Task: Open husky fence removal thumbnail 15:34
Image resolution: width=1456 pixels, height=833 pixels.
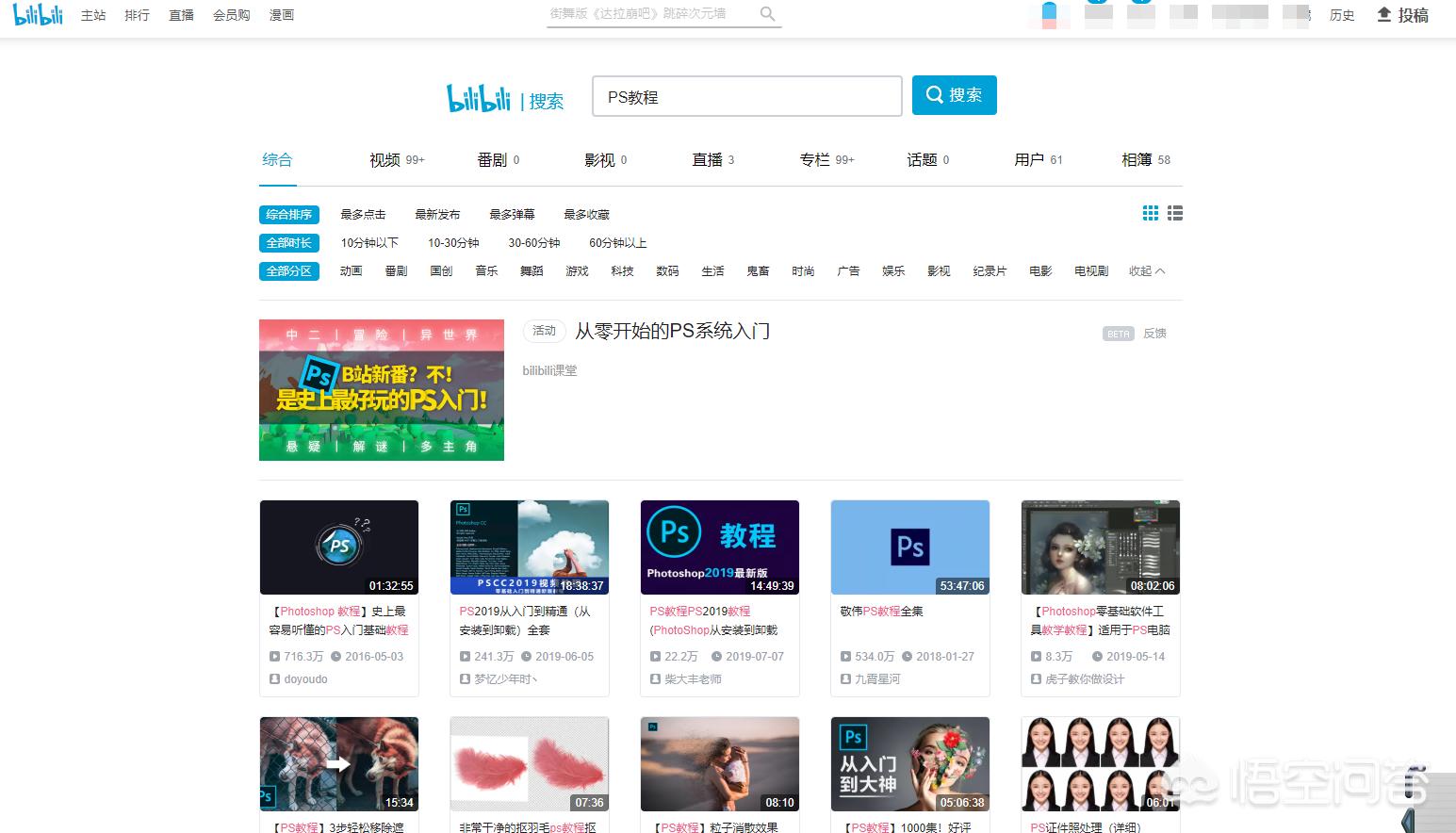Action: 339,764
